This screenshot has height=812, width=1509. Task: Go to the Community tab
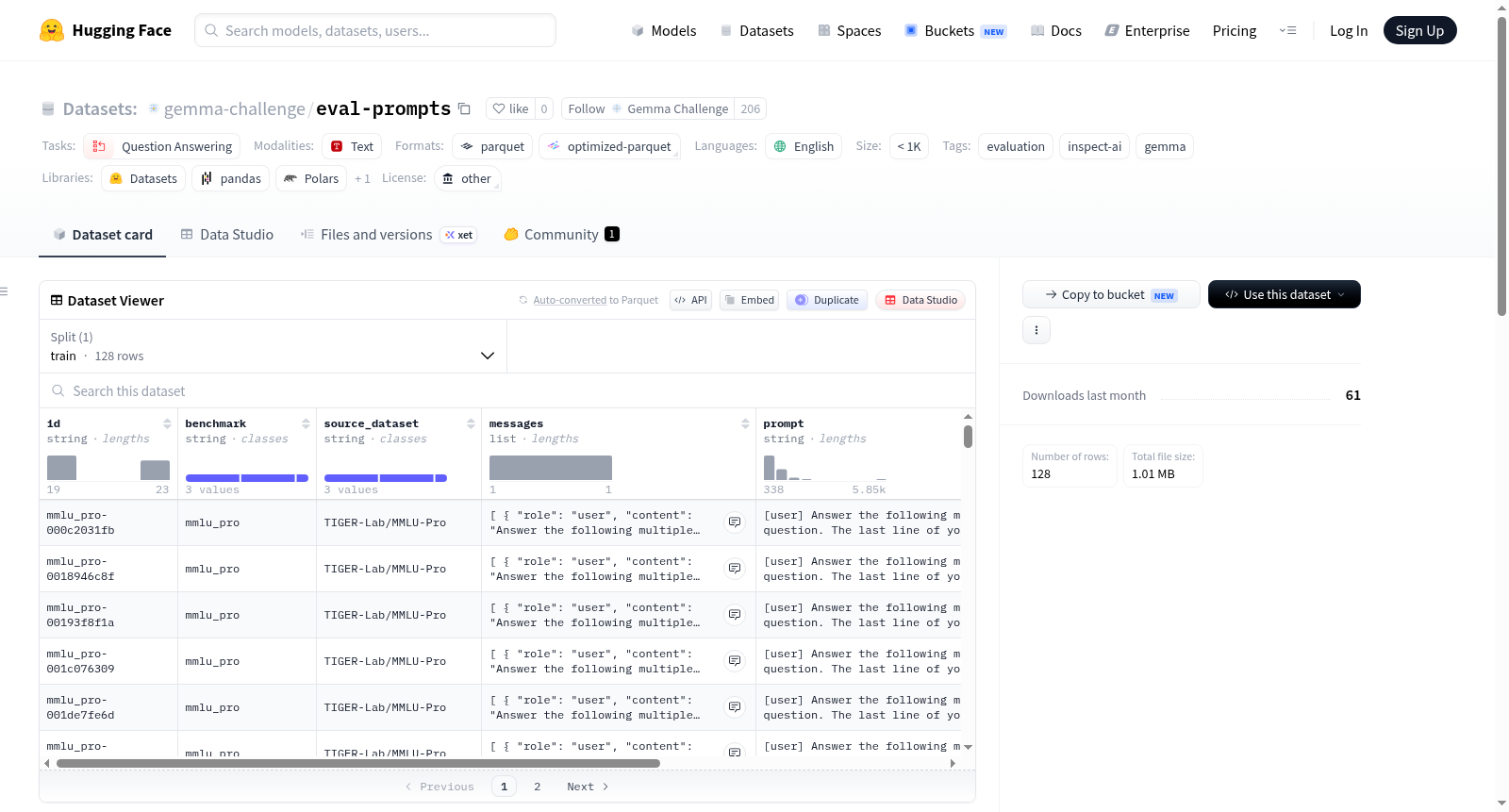(x=561, y=234)
